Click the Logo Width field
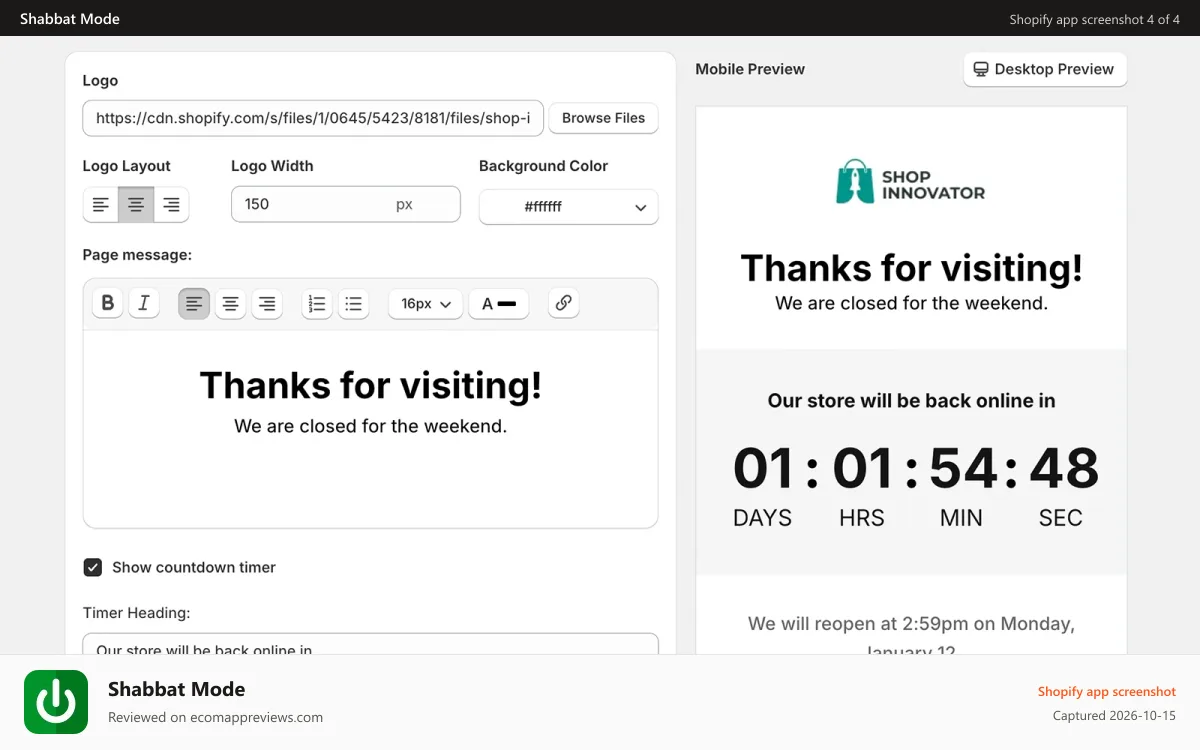1200x750 pixels. (x=346, y=204)
